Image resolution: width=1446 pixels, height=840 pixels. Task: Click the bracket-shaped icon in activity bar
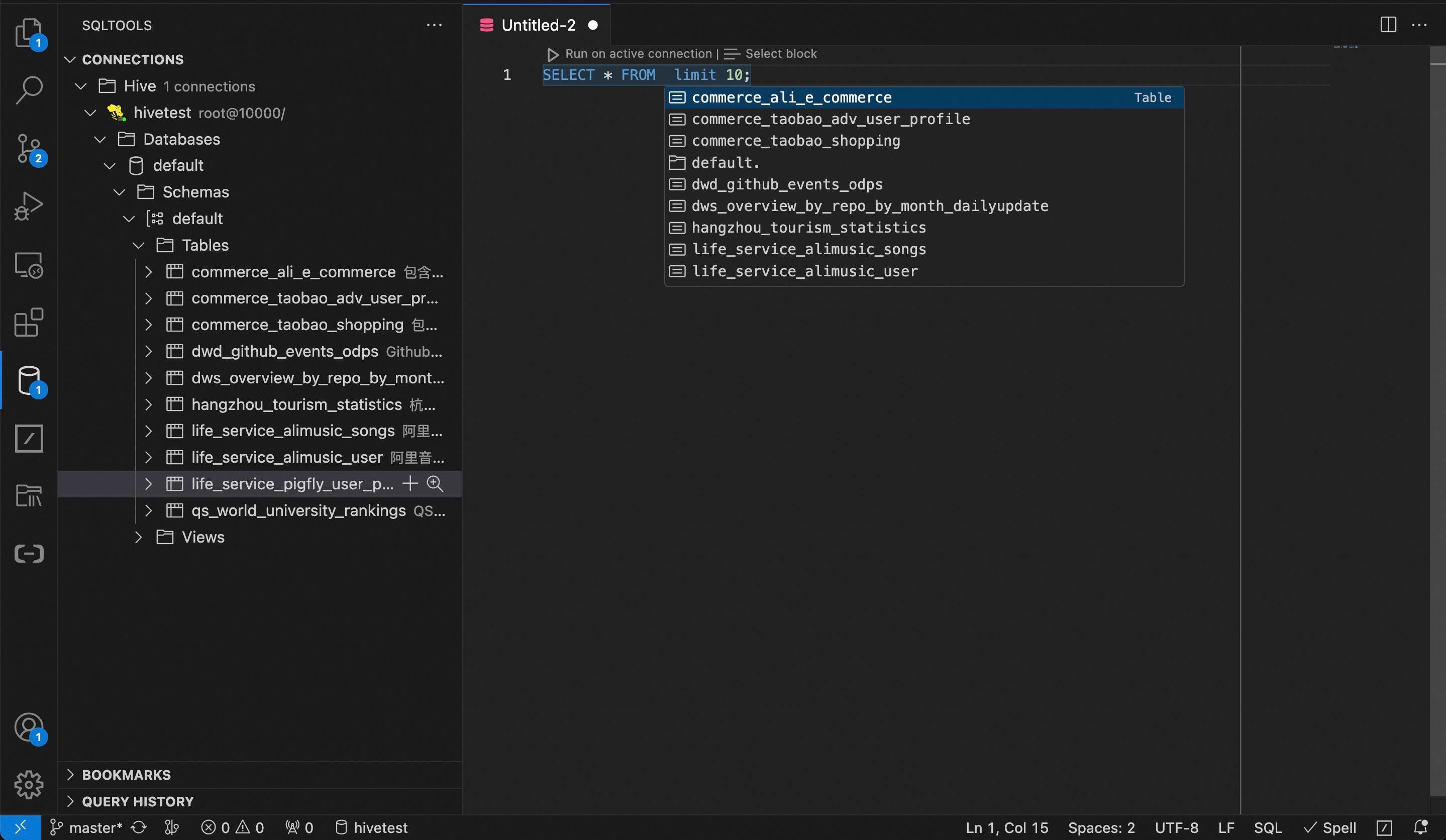pos(29,553)
